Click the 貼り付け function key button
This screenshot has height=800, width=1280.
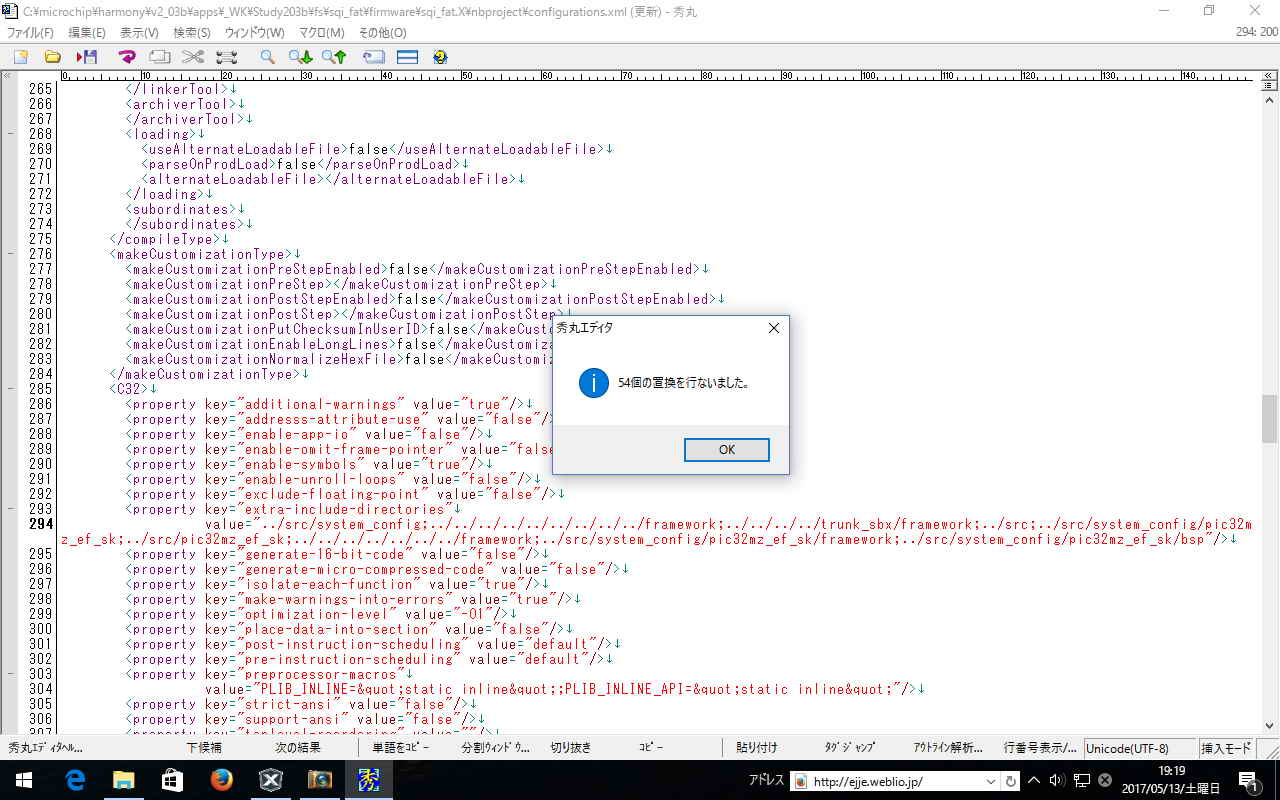[x=757, y=748]
